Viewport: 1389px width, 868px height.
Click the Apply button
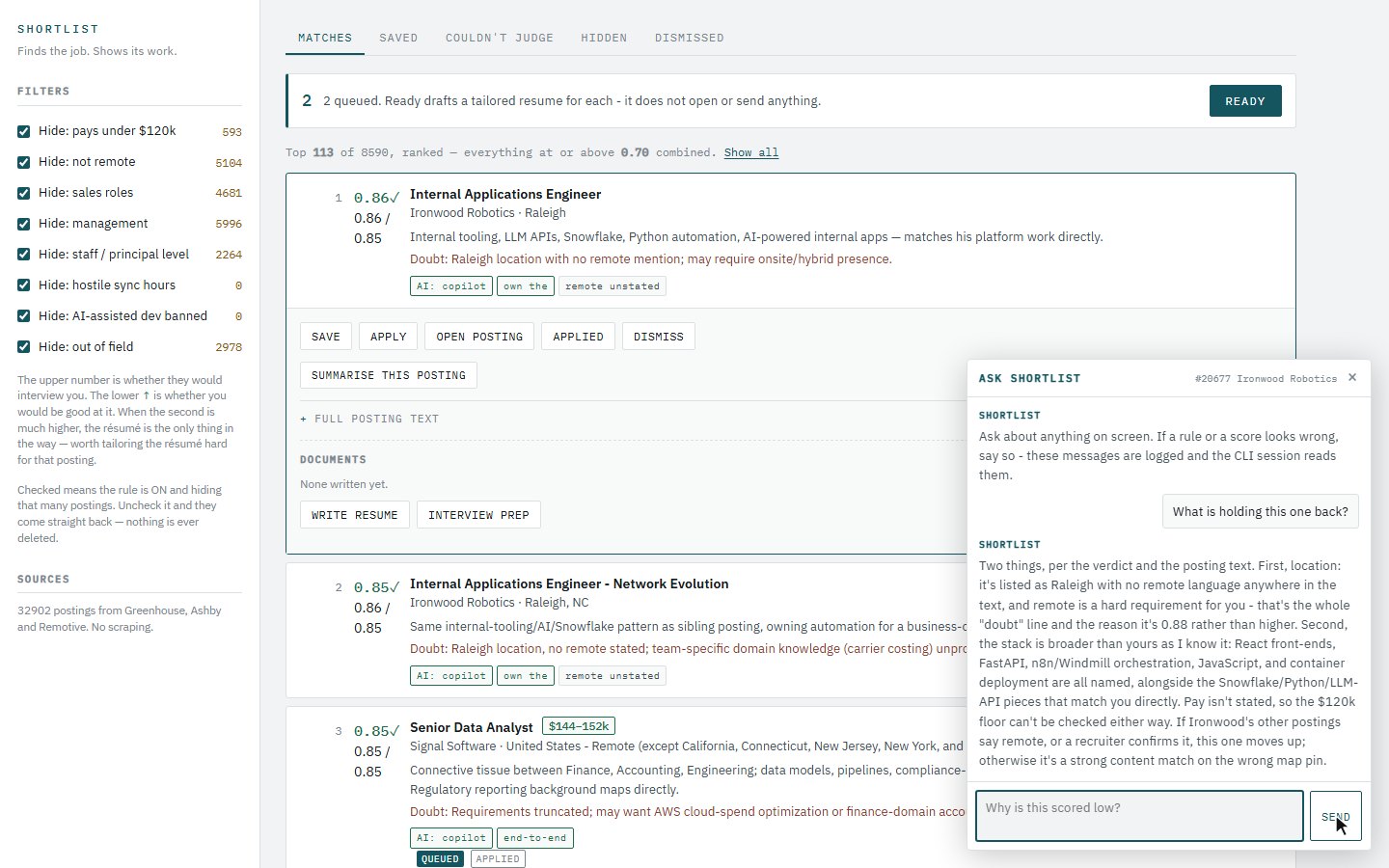tap(389, 337)
